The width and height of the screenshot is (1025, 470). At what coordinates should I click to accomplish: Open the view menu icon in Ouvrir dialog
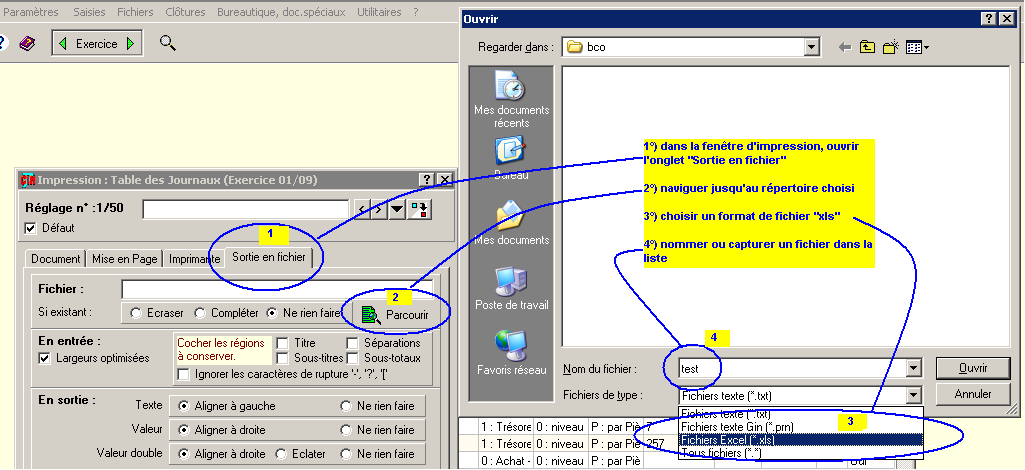pyautogui.click(x=917, y=47)
